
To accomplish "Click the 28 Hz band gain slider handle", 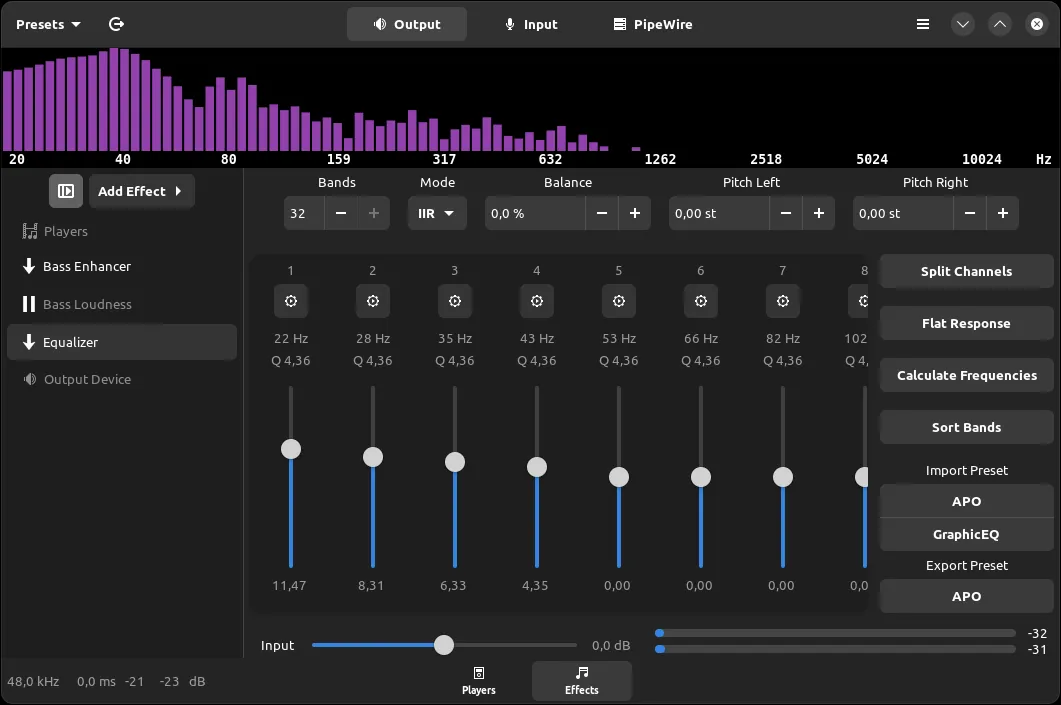I will point(373,457).
